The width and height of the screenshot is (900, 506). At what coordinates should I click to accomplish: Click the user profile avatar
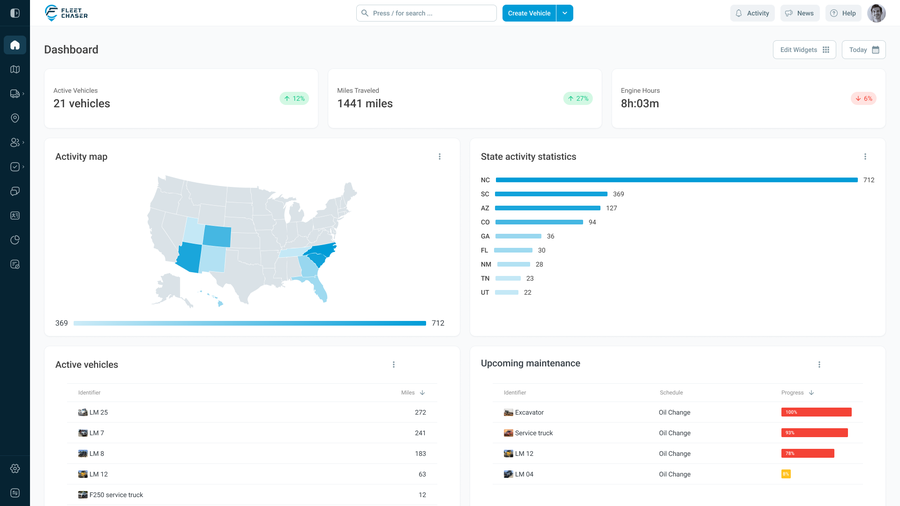(876, 13)
